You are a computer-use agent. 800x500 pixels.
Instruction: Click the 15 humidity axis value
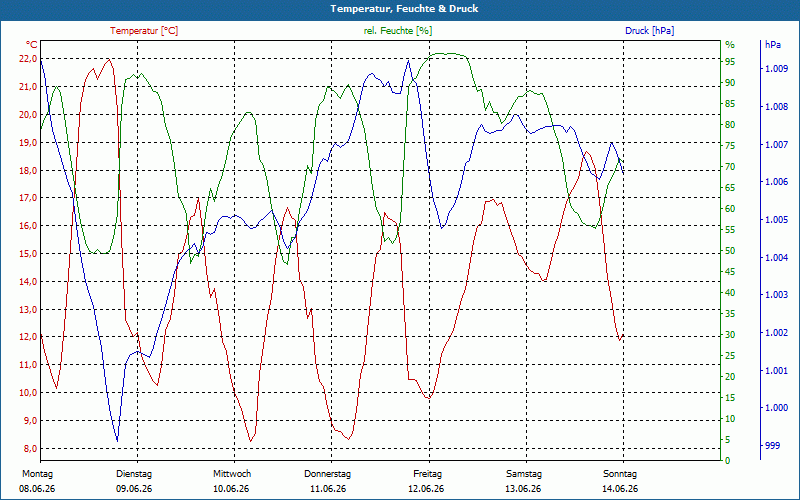click(x=731, y=397)
